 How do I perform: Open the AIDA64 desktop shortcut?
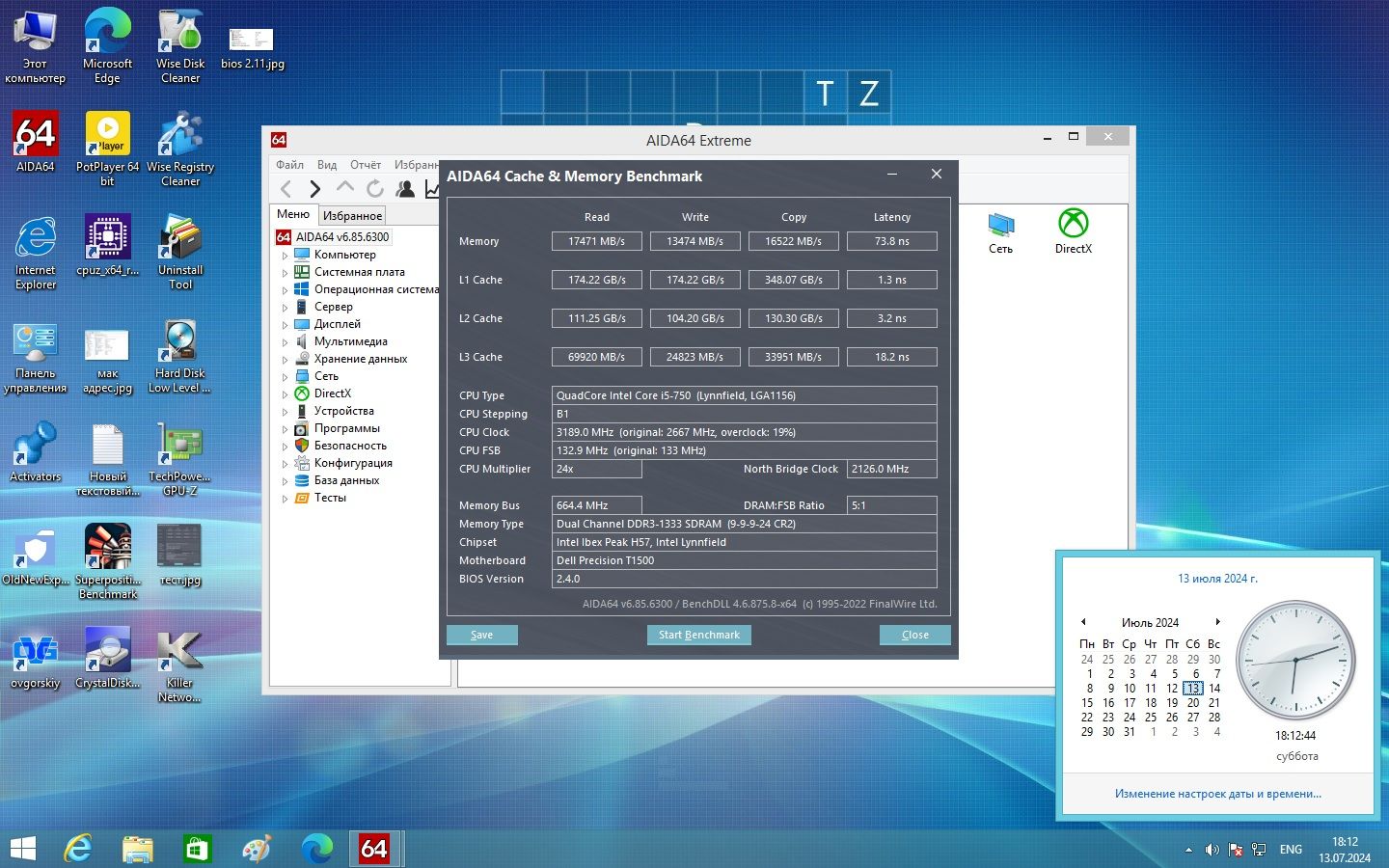(x=36, y=142)
